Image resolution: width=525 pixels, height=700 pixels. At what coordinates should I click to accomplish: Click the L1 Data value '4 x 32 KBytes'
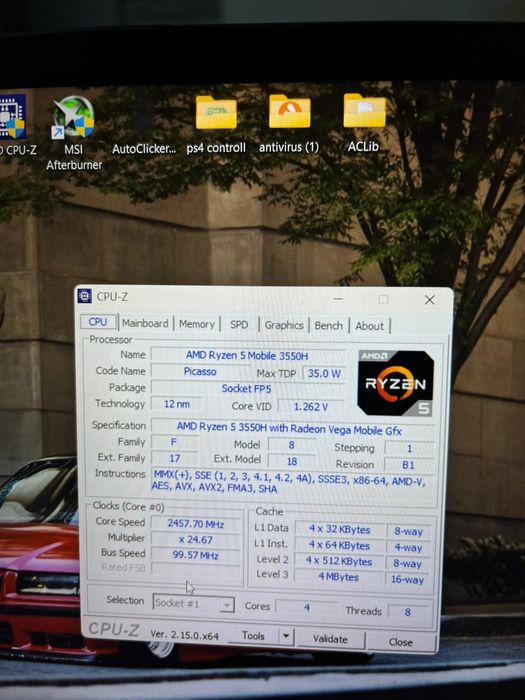pos(339,529)
